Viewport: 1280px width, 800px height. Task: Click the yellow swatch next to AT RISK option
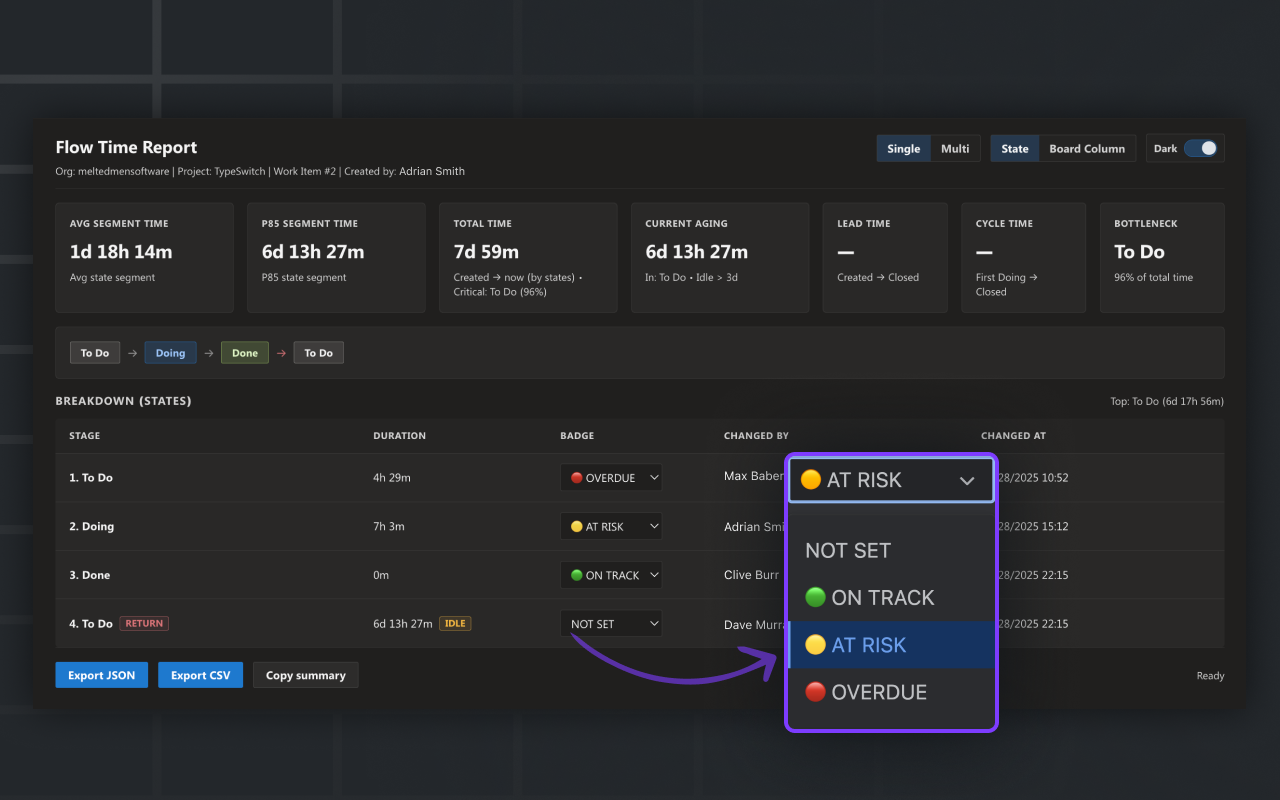click(815, 644)
